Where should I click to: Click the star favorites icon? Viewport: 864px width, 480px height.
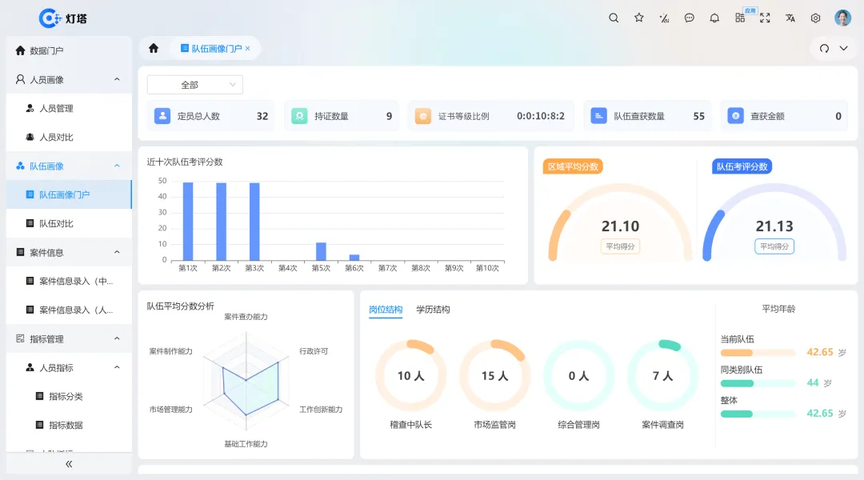[x=639, y=18]
